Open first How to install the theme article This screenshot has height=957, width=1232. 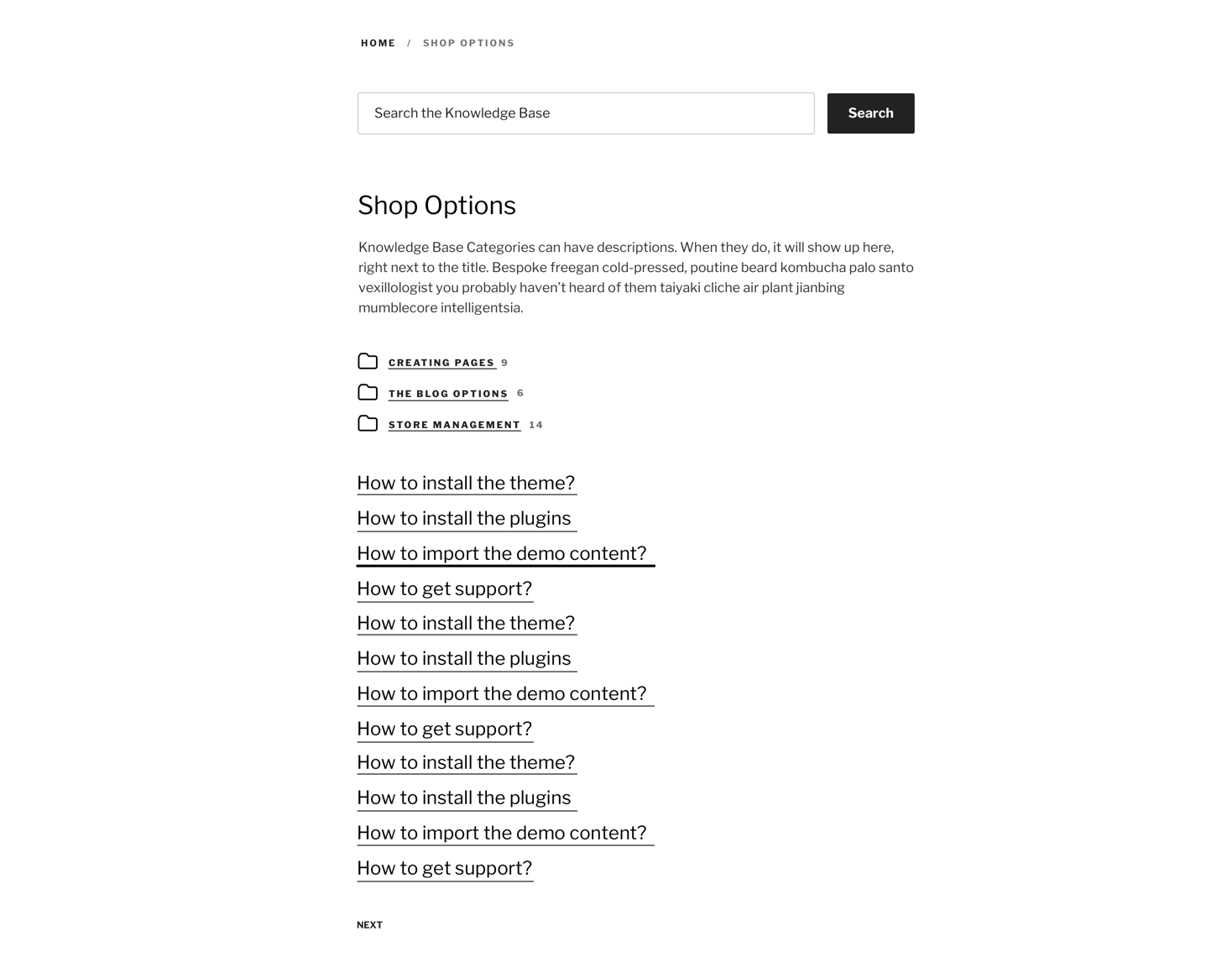[467, 484]
